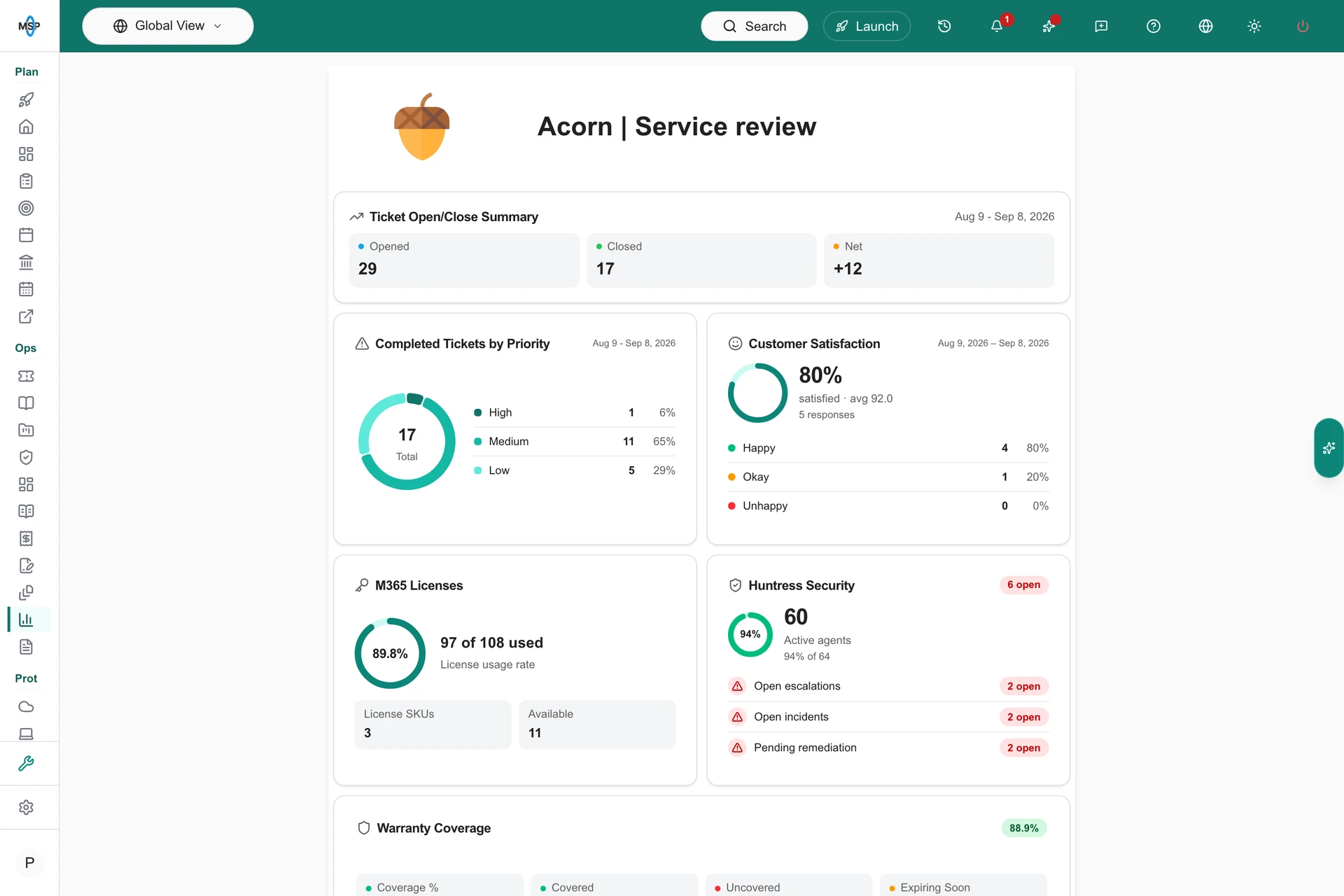
Task: Click the Opened 29 tickets card
Action: (464, 260)
